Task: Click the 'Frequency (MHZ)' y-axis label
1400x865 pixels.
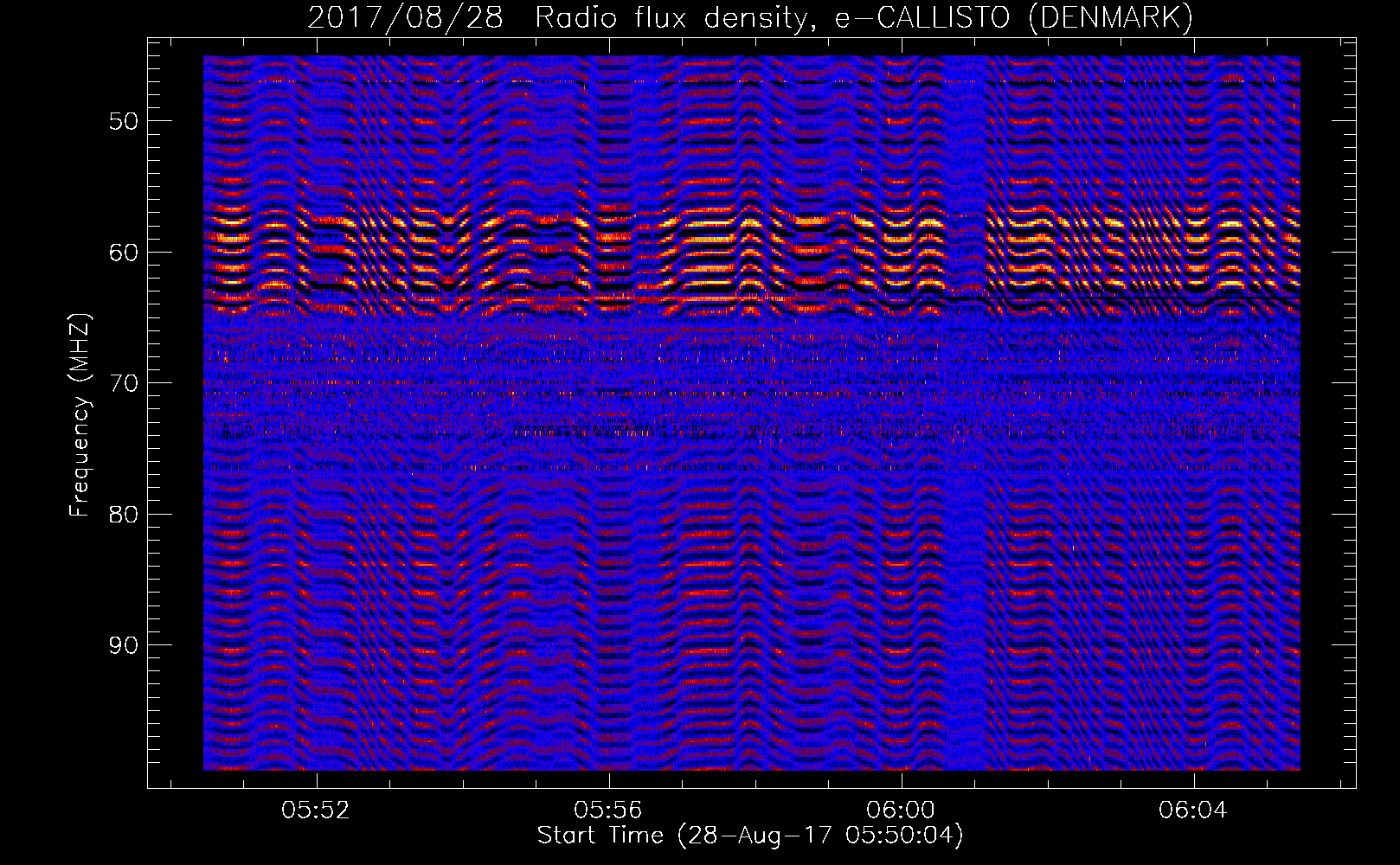Action: 80,415
